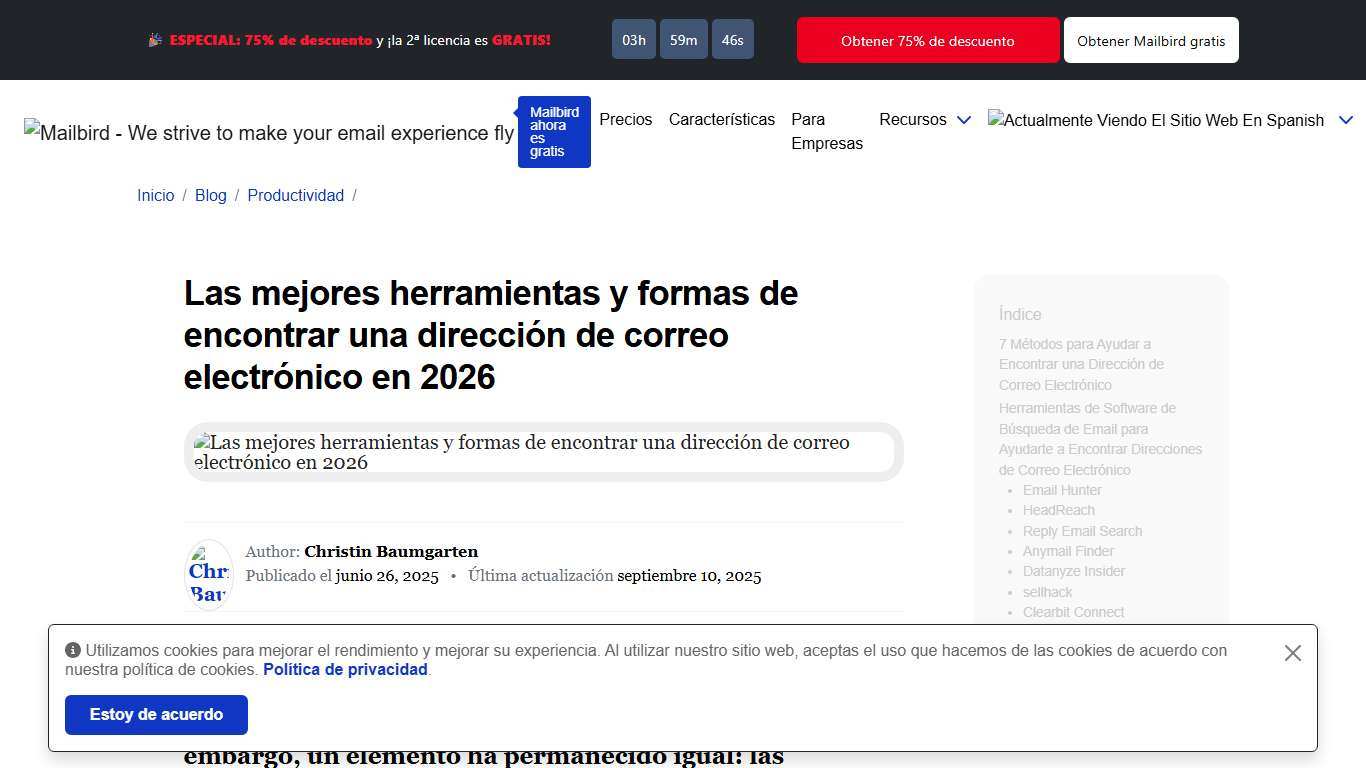1366x768 pixels.
Task: Open the Precios menu item
Action: click(626, 119)
